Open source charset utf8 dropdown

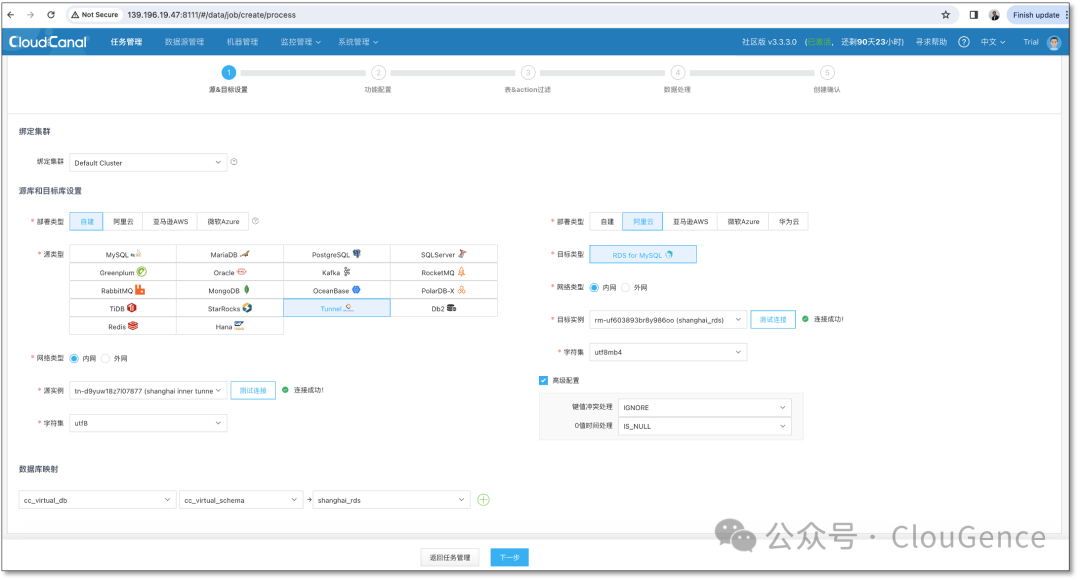[148, 423]
